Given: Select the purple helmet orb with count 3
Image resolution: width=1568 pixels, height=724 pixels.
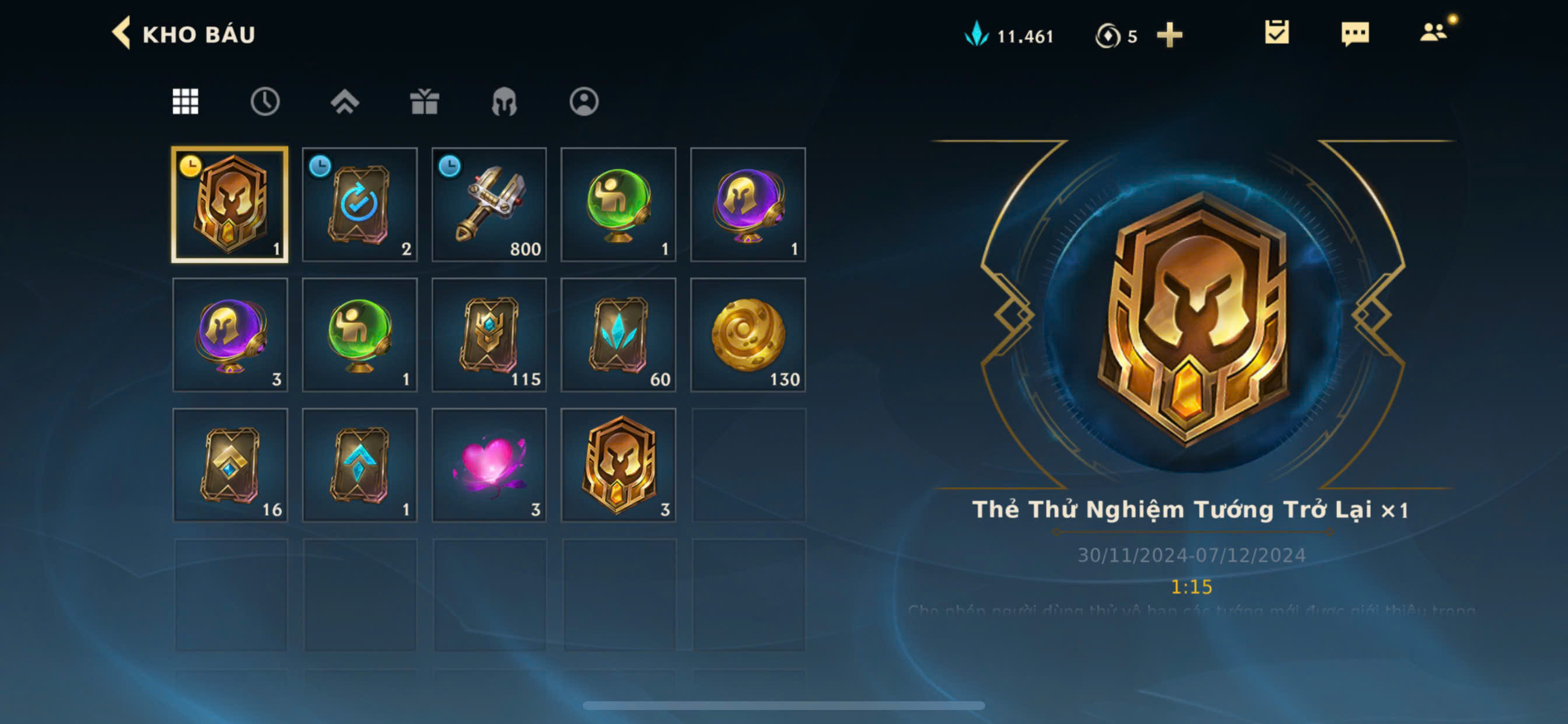Looking at the screenshot, I should click(x=230, y=335).
